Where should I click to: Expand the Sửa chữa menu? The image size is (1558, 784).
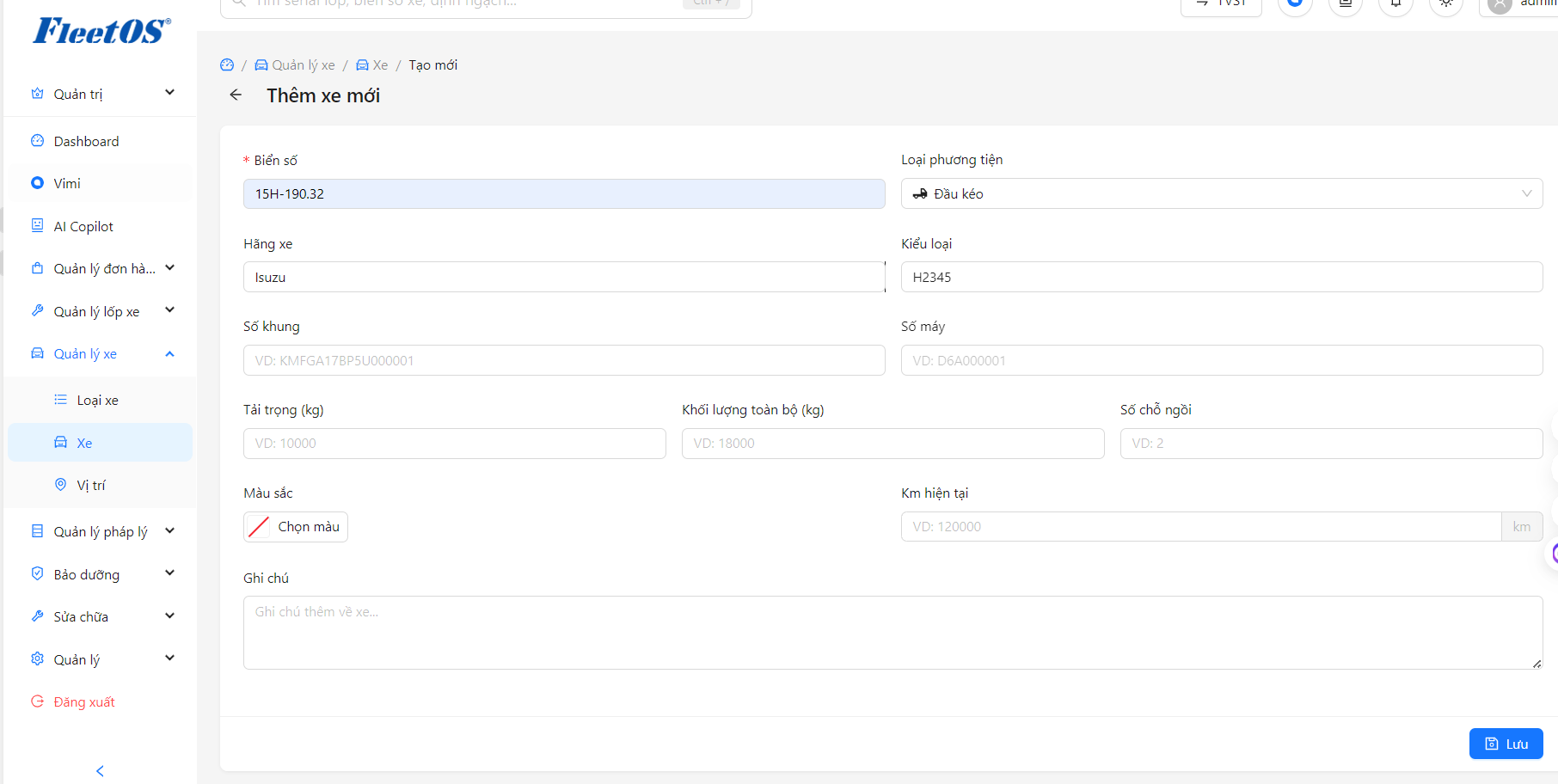coord(100,616)
